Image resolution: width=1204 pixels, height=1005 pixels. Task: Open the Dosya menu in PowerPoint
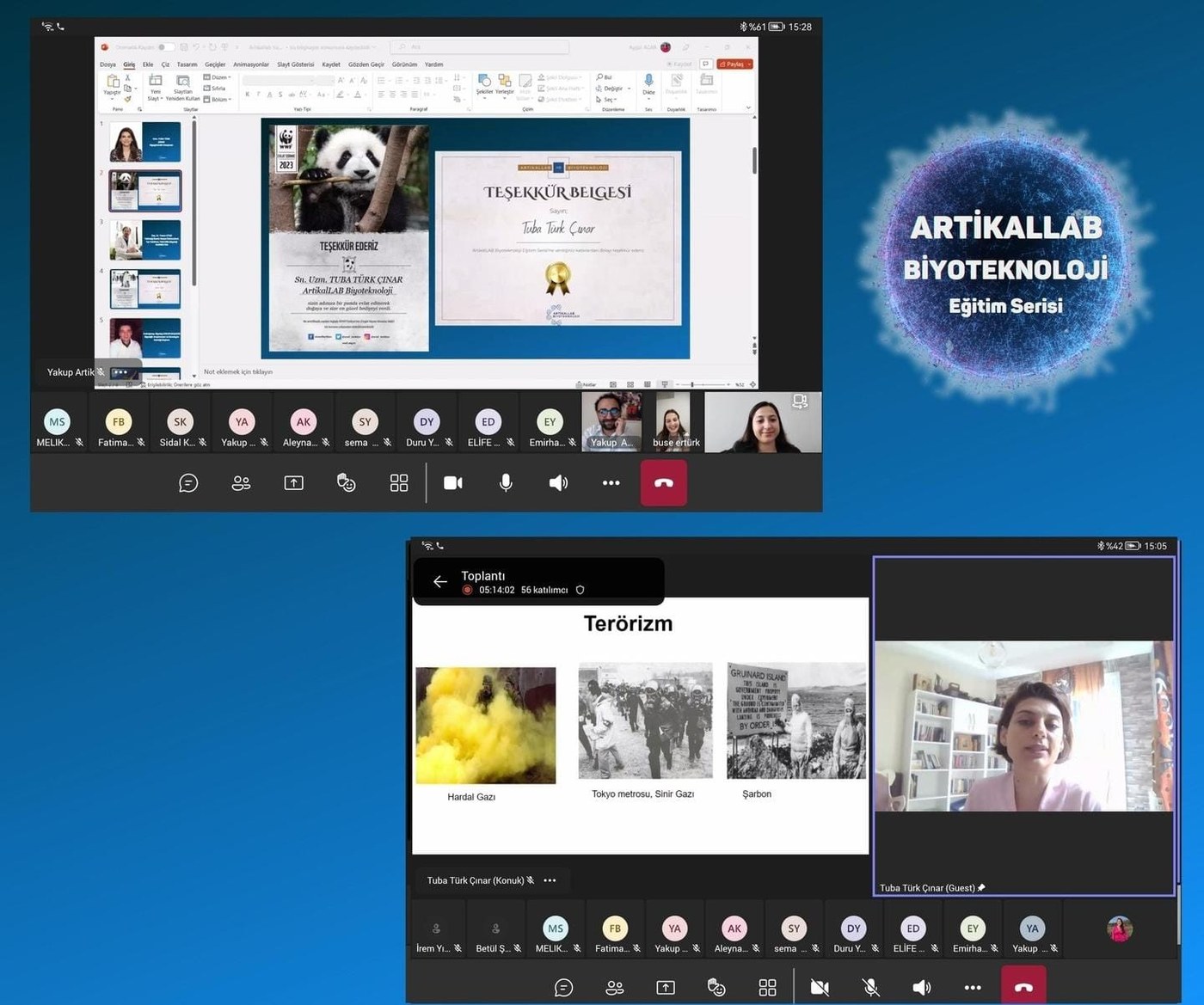(x=107, y=64)
